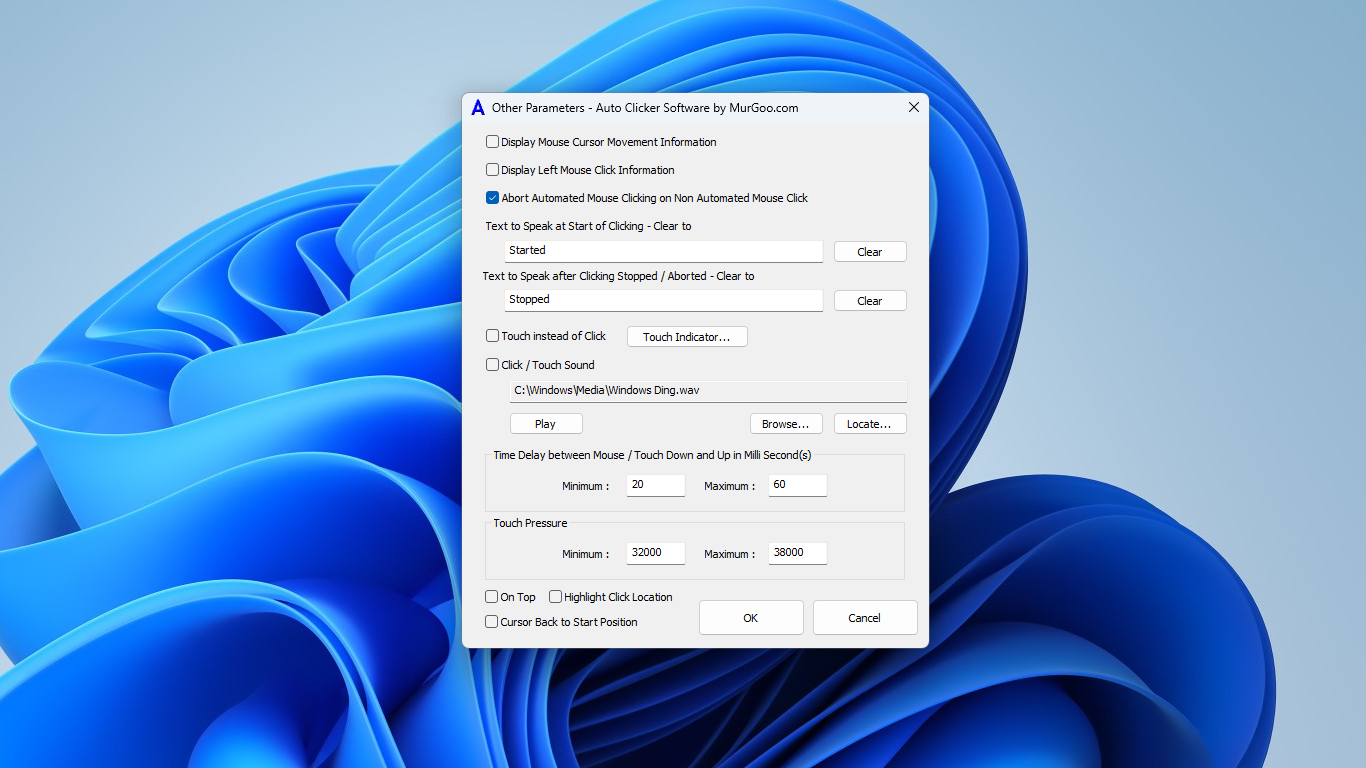
Task: Browse for a different sound file
Action: point(786,423)
